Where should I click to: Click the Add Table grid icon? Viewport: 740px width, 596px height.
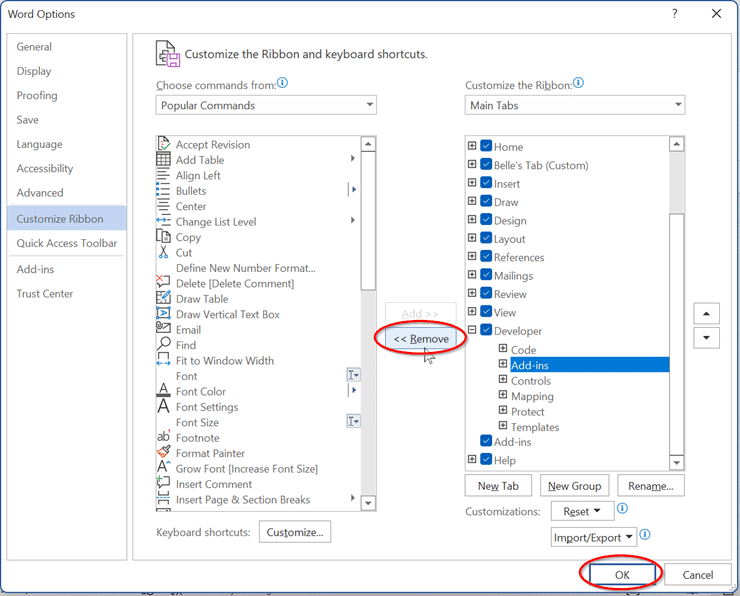point(163,159)
